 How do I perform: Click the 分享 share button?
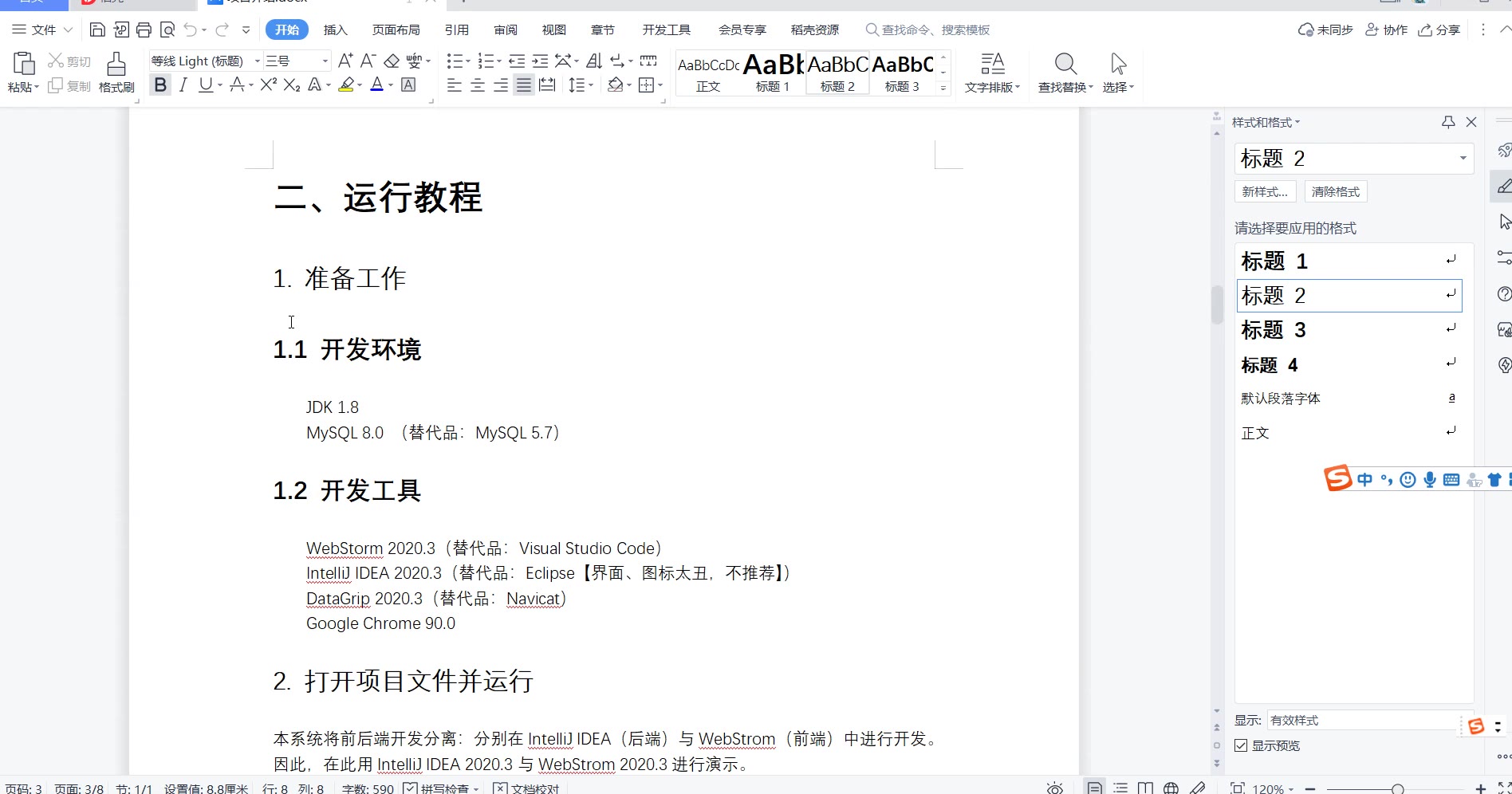coord(1439,30)
